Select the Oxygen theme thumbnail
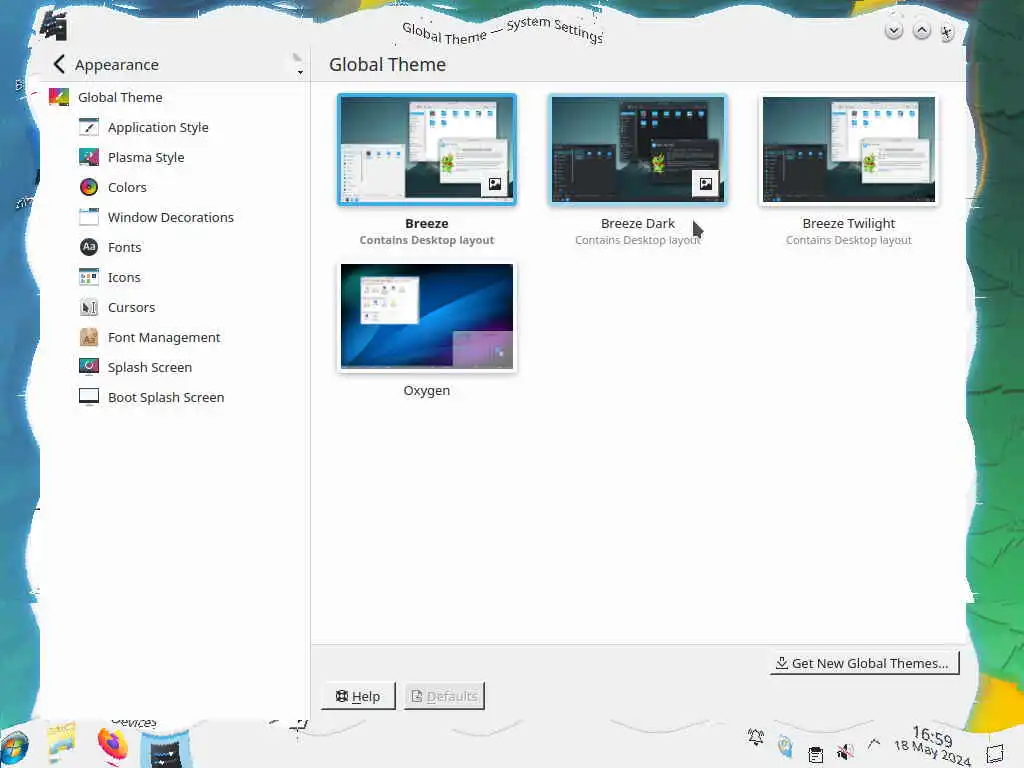 pos(427,317)
